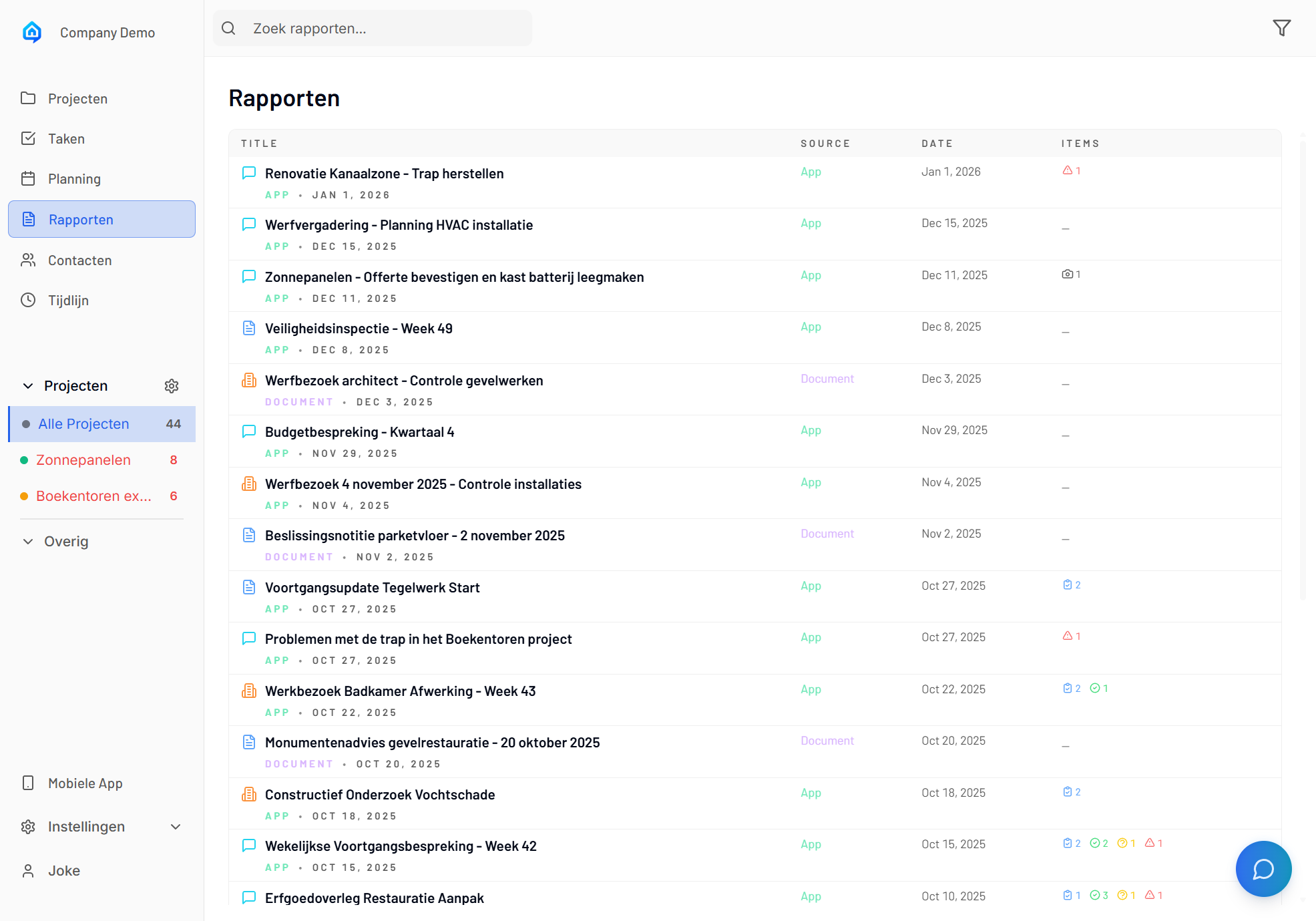Open Veiligheidsinspectie - Week 49 report
This screenshot has width=1316, height=921.
[x=359, y=329]
